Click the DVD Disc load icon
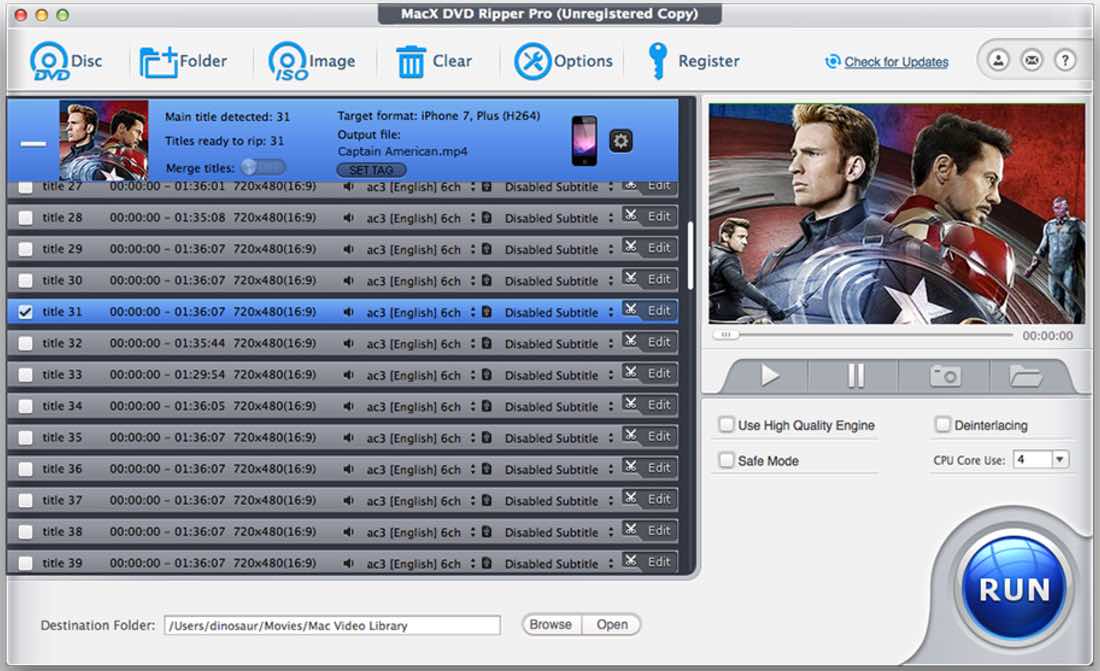The width and height of the screenshot is (1100, 671). pyautogui.click(x=50, y=62)
